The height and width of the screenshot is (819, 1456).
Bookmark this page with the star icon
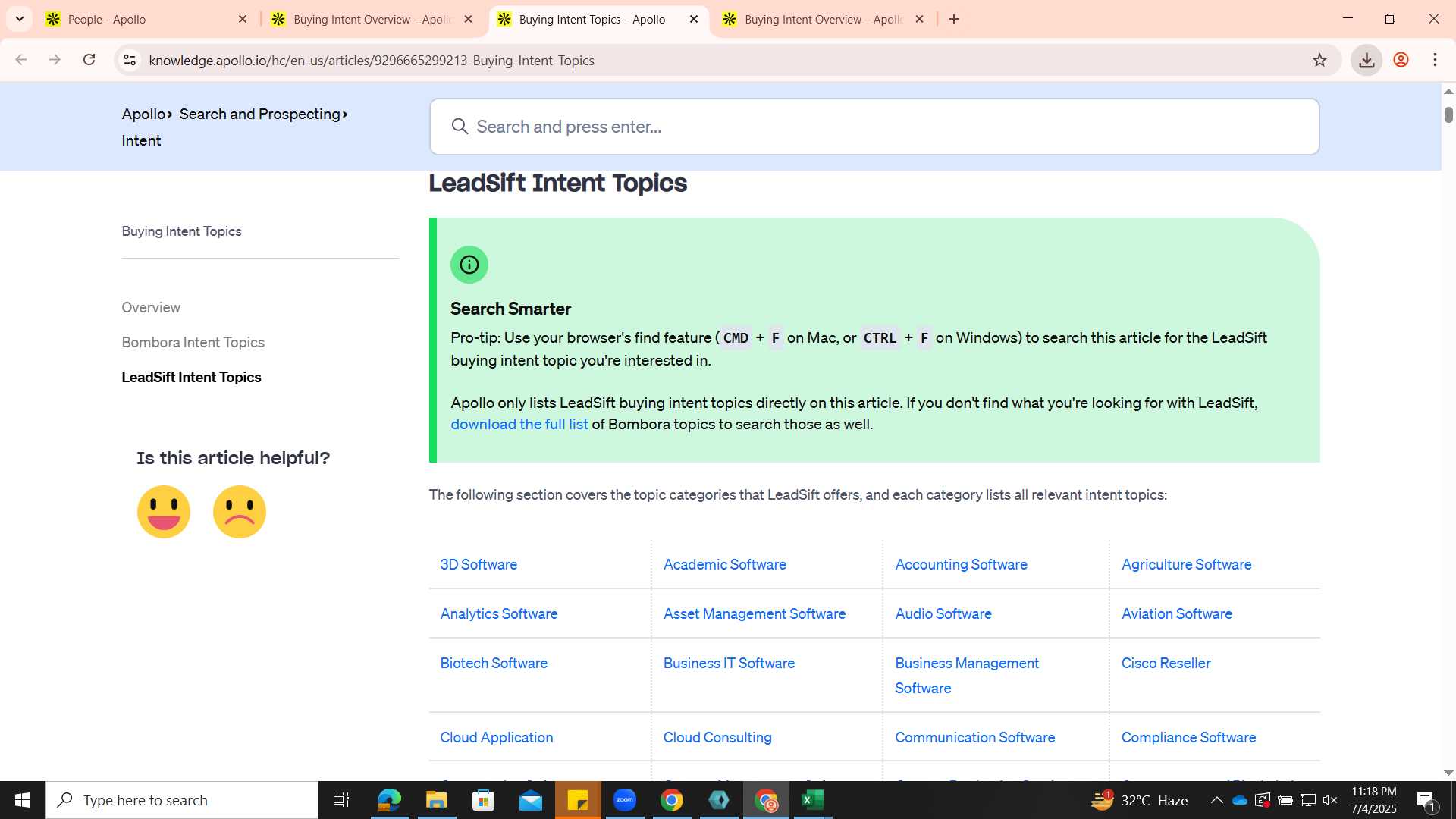(1319, 60)
